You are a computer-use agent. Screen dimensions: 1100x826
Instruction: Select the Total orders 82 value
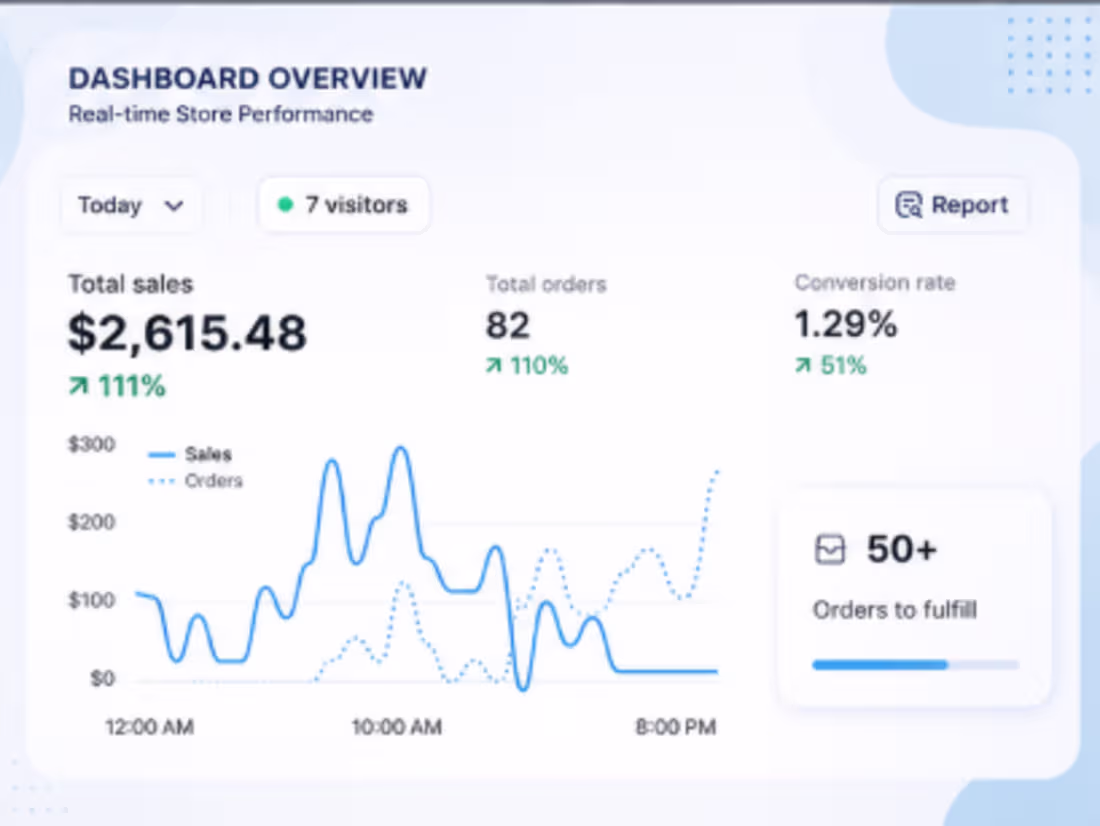click(508, 326)
